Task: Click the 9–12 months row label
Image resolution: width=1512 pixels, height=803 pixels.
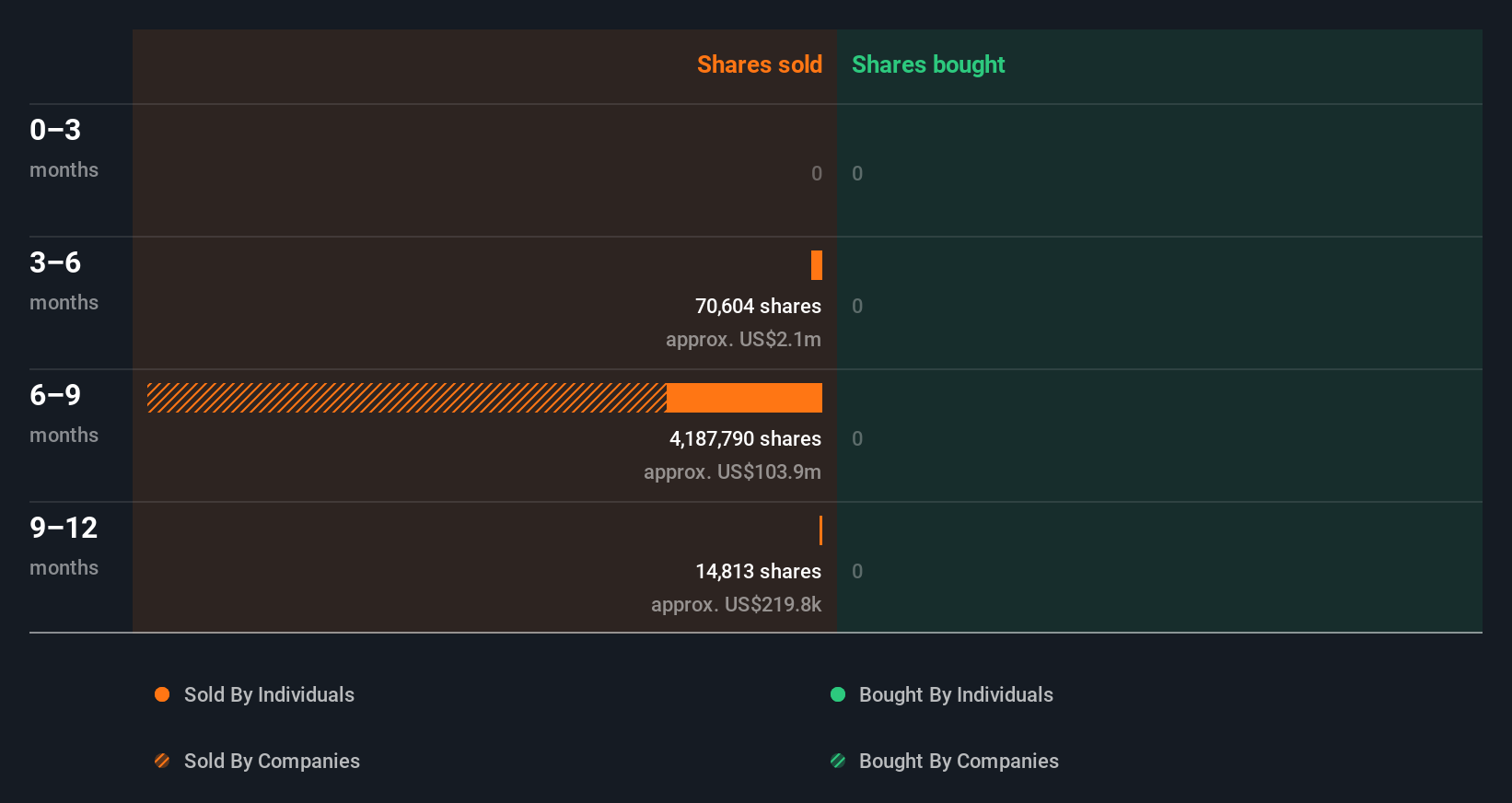Action: click(x=64, y=545)
